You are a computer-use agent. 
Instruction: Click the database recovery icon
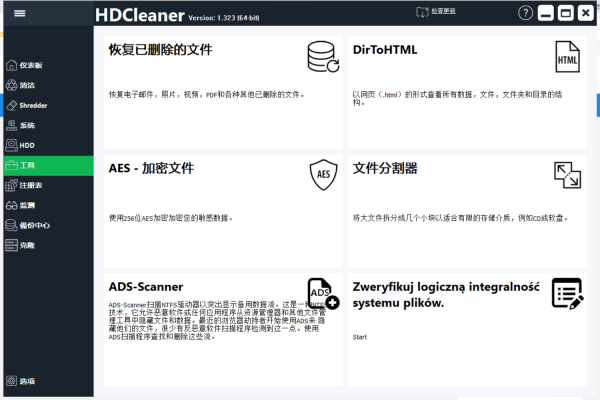coord(323,57)
